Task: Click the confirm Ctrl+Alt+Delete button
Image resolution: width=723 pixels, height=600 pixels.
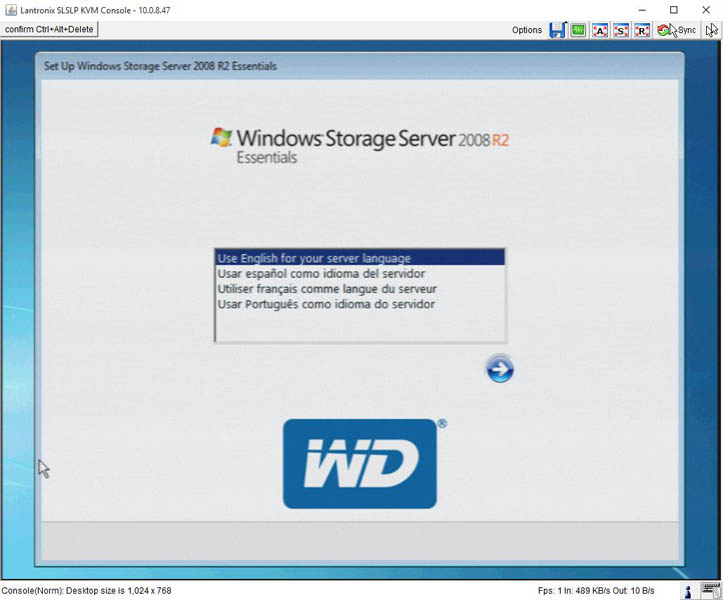Action: pyautogui.click(x=49, y=30)
